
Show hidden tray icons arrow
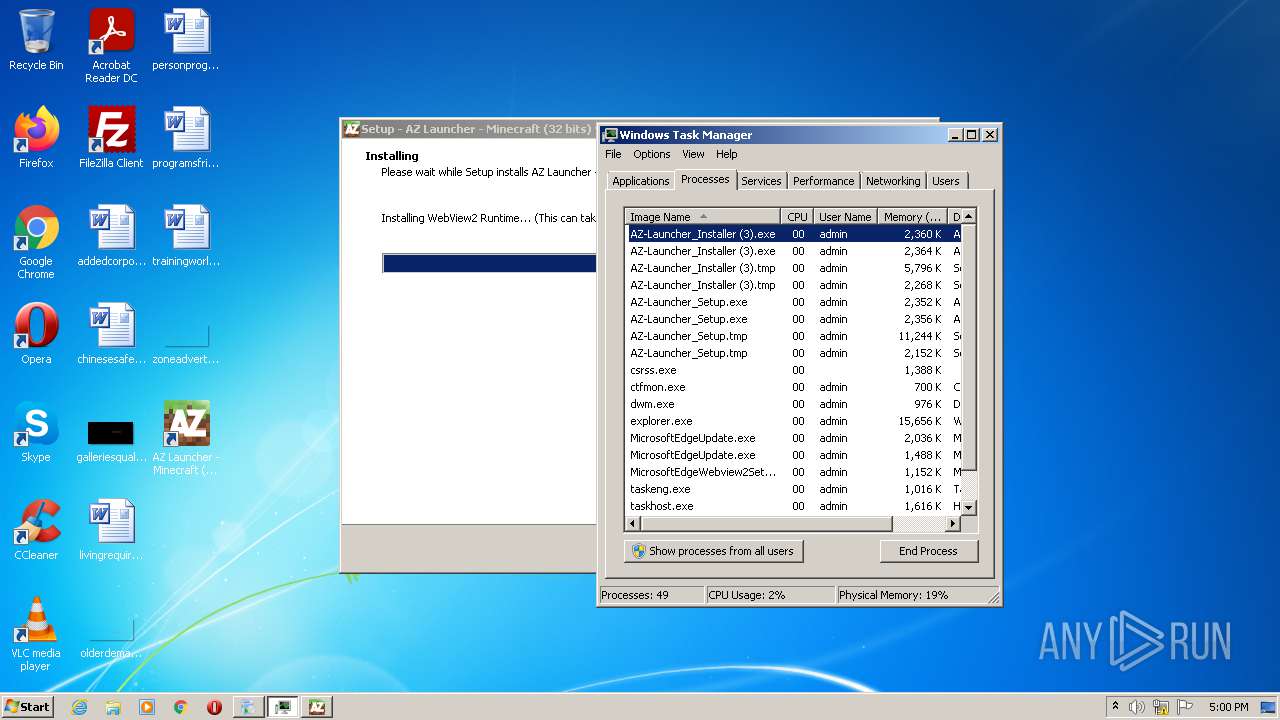(1115, 707)
